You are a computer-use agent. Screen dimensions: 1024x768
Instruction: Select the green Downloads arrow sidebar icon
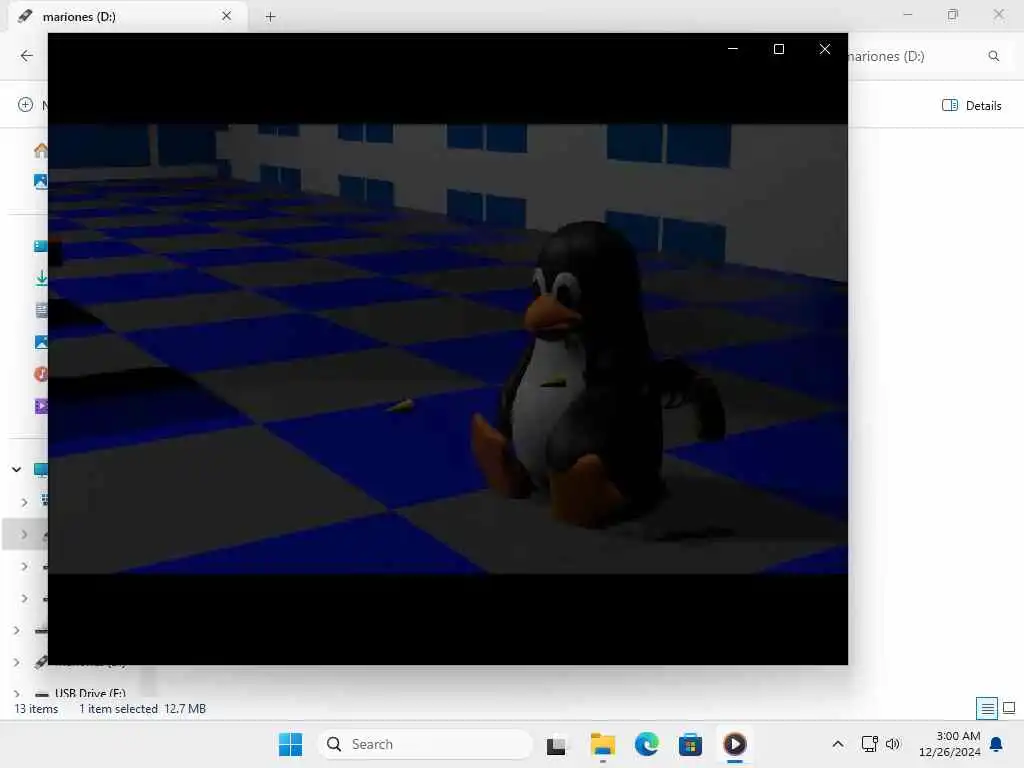pyautogui.click(x=41, y=278)
